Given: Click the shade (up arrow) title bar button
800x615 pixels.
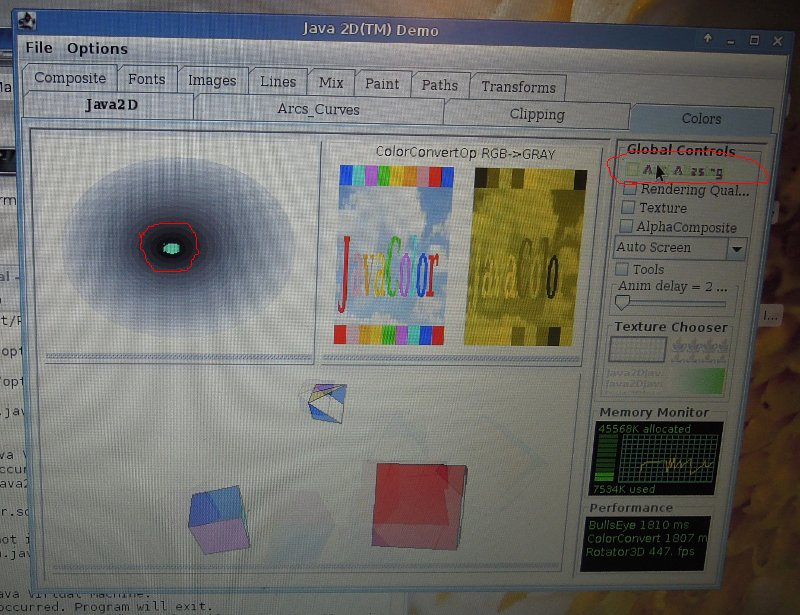Looking at the screenshot, I should pos(708,38).
